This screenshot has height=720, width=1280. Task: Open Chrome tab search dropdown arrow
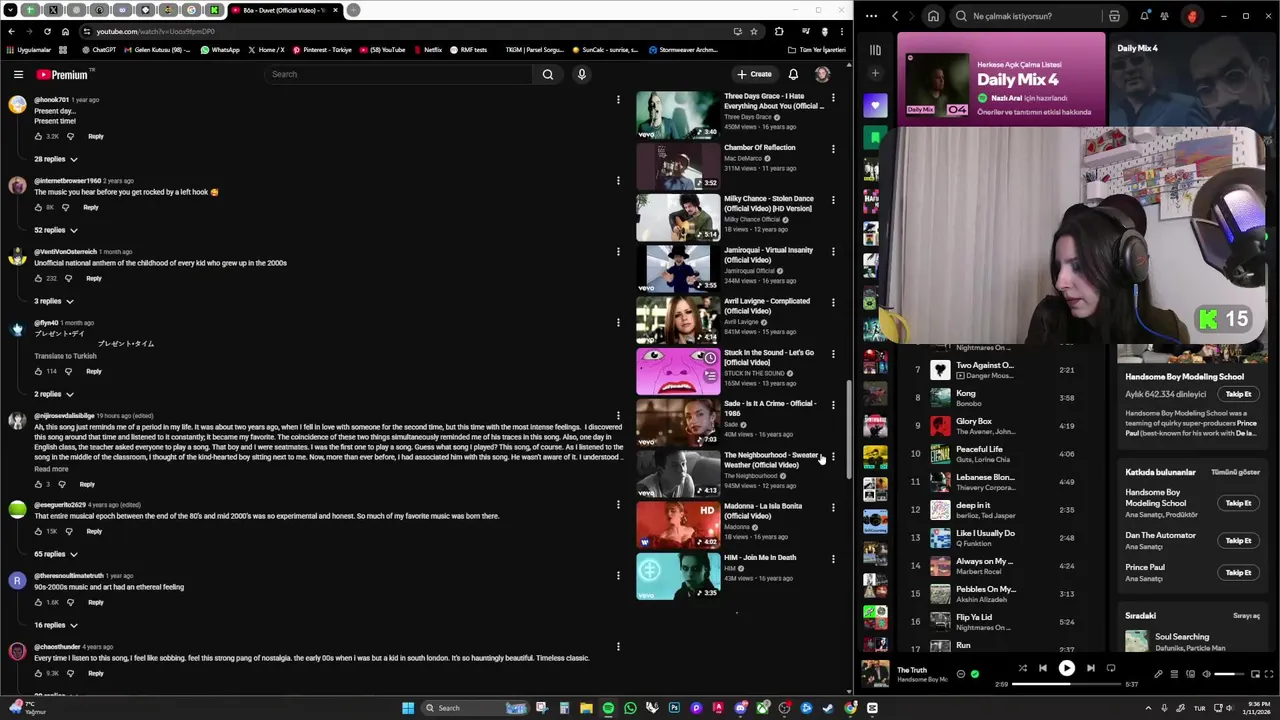pos(11,10)
